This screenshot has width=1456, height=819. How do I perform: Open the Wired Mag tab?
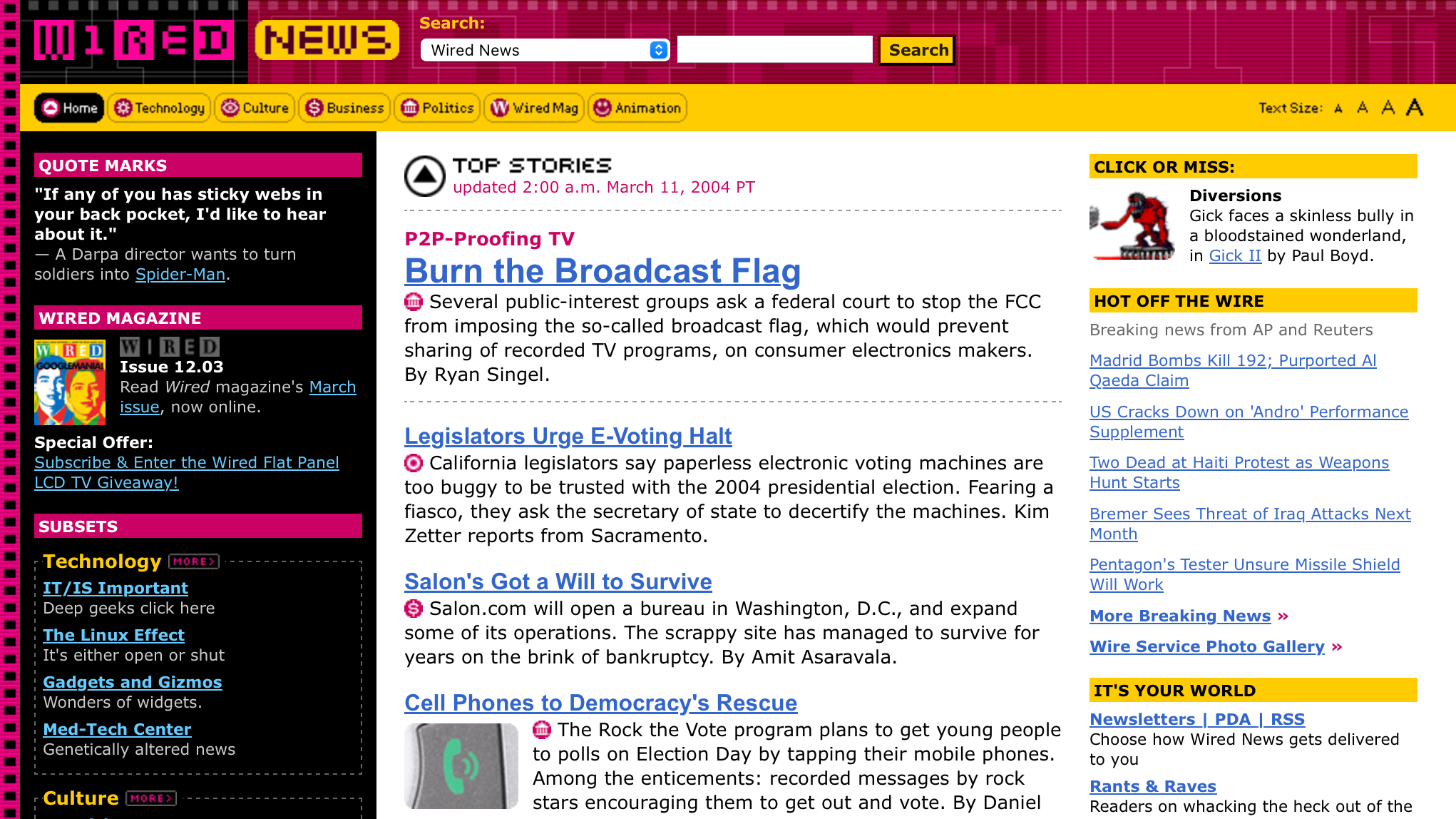[x=534, y=108]
